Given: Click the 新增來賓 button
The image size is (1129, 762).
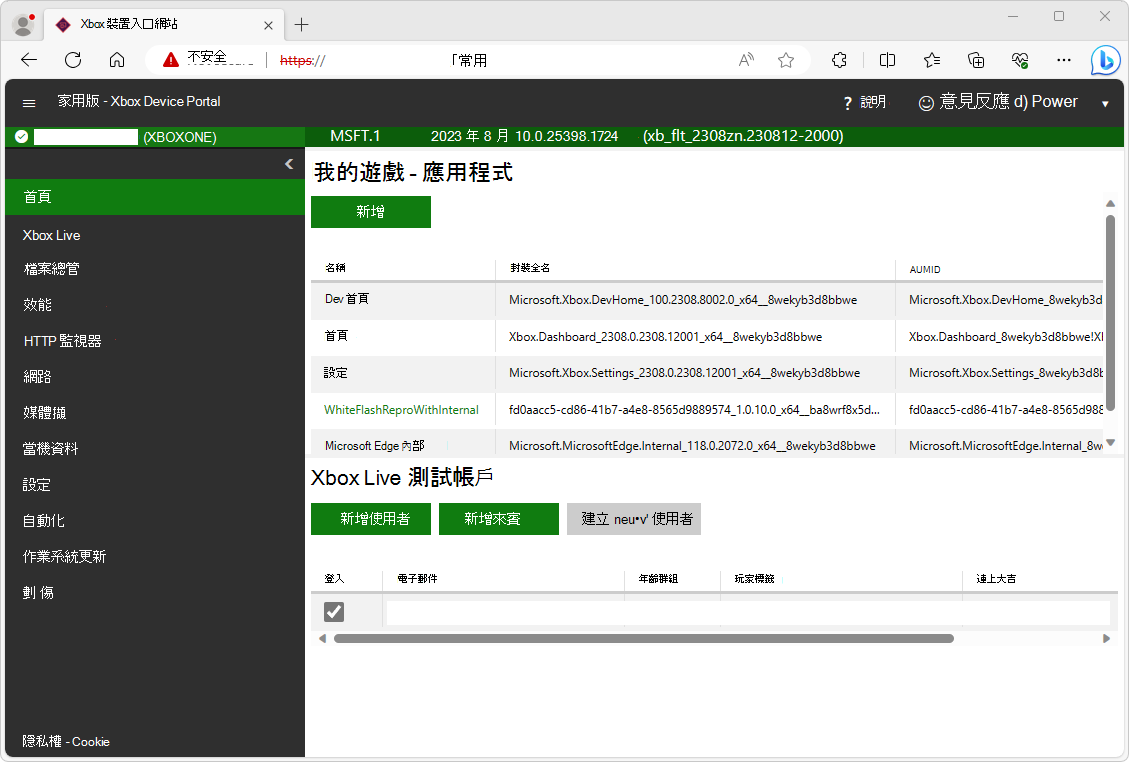Looking at the screenshot, I should (498, 519).
